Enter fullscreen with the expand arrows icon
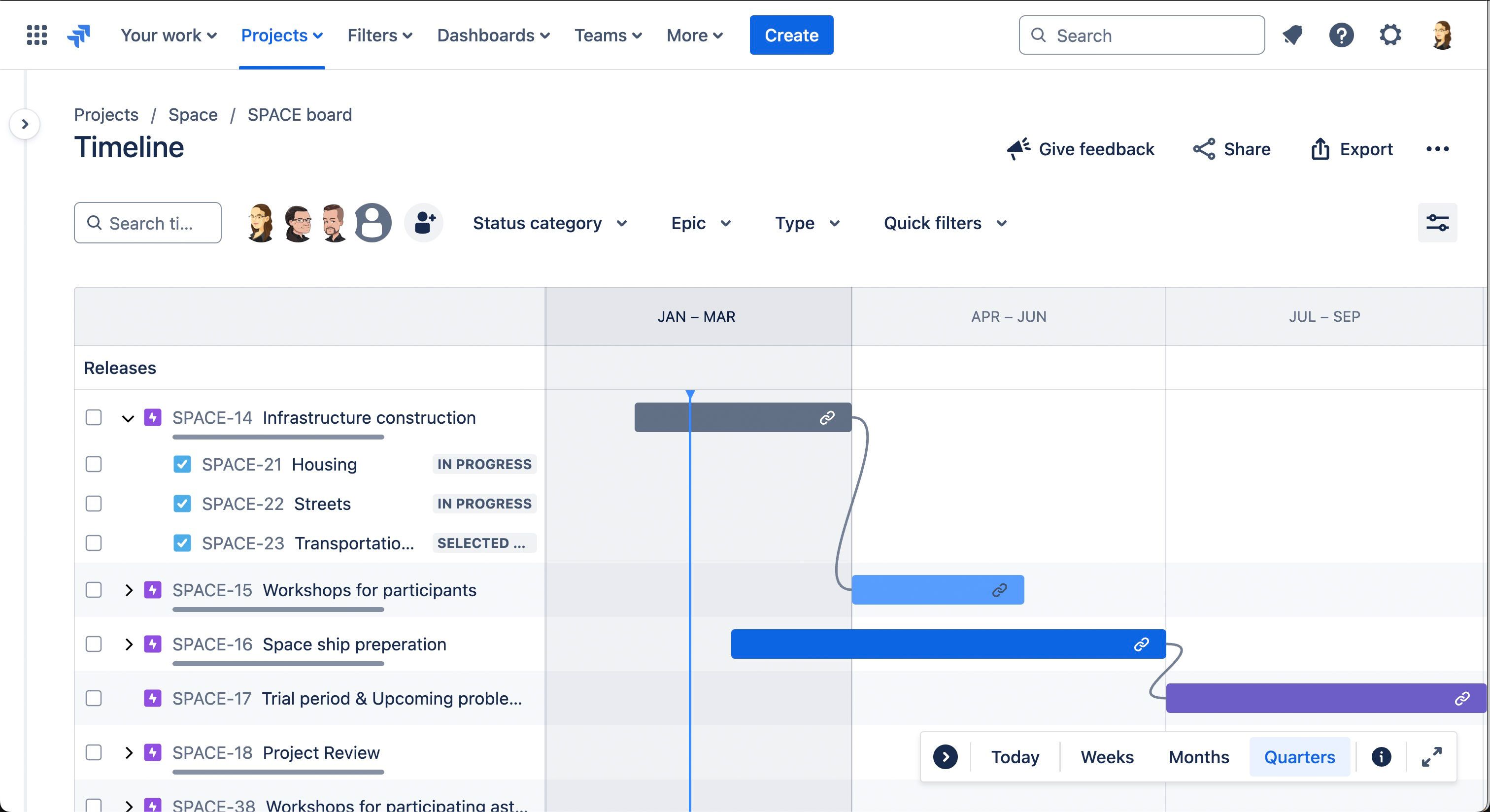Image resolution: width=1490 pixels, height=812 pixels. (x=1431, y=756)
